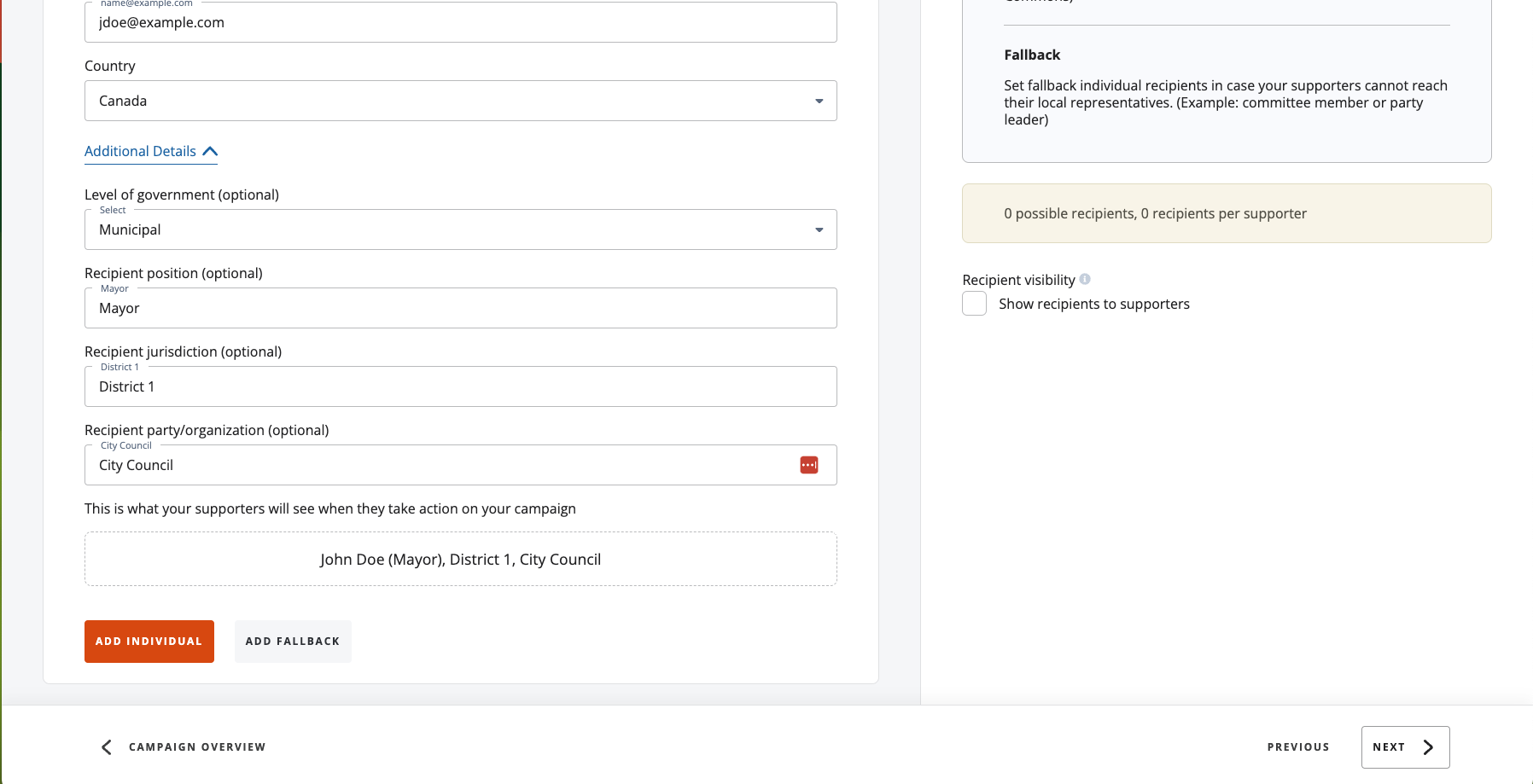
Task: Collapse the Additional Details section
Action: (151, 151)
